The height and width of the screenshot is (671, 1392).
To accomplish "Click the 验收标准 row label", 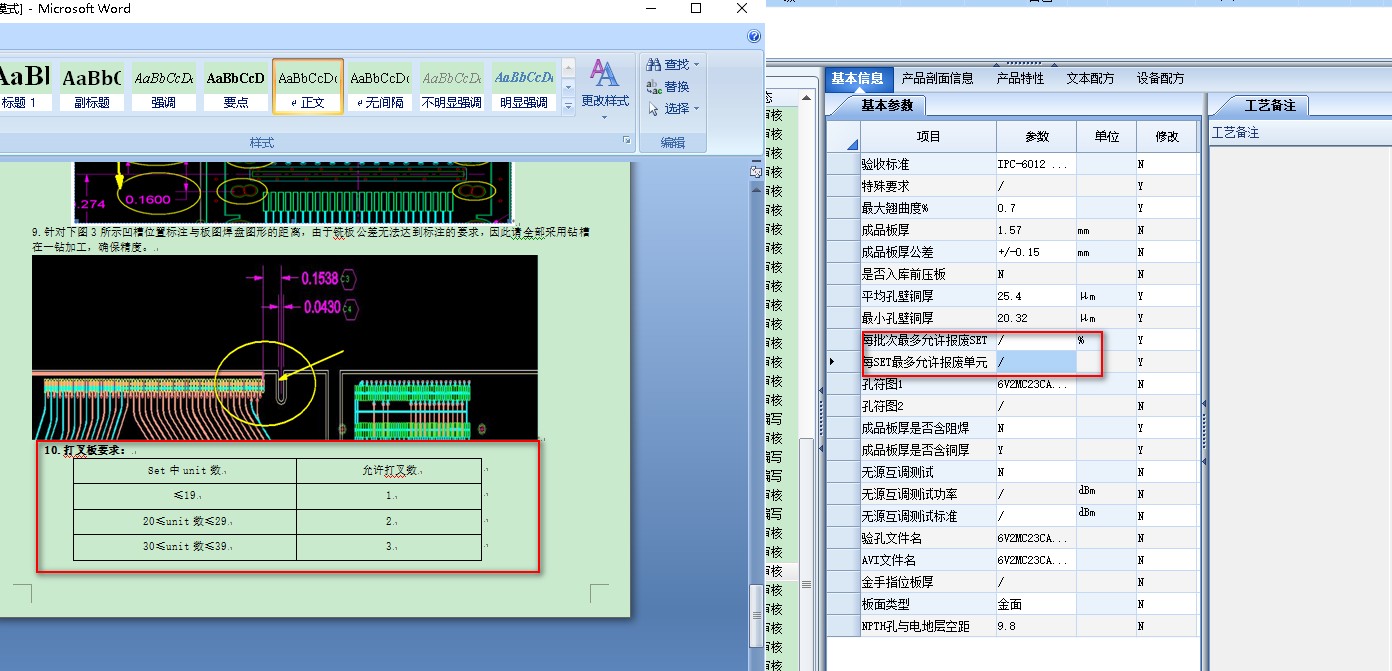I will [x=886, y=164].
